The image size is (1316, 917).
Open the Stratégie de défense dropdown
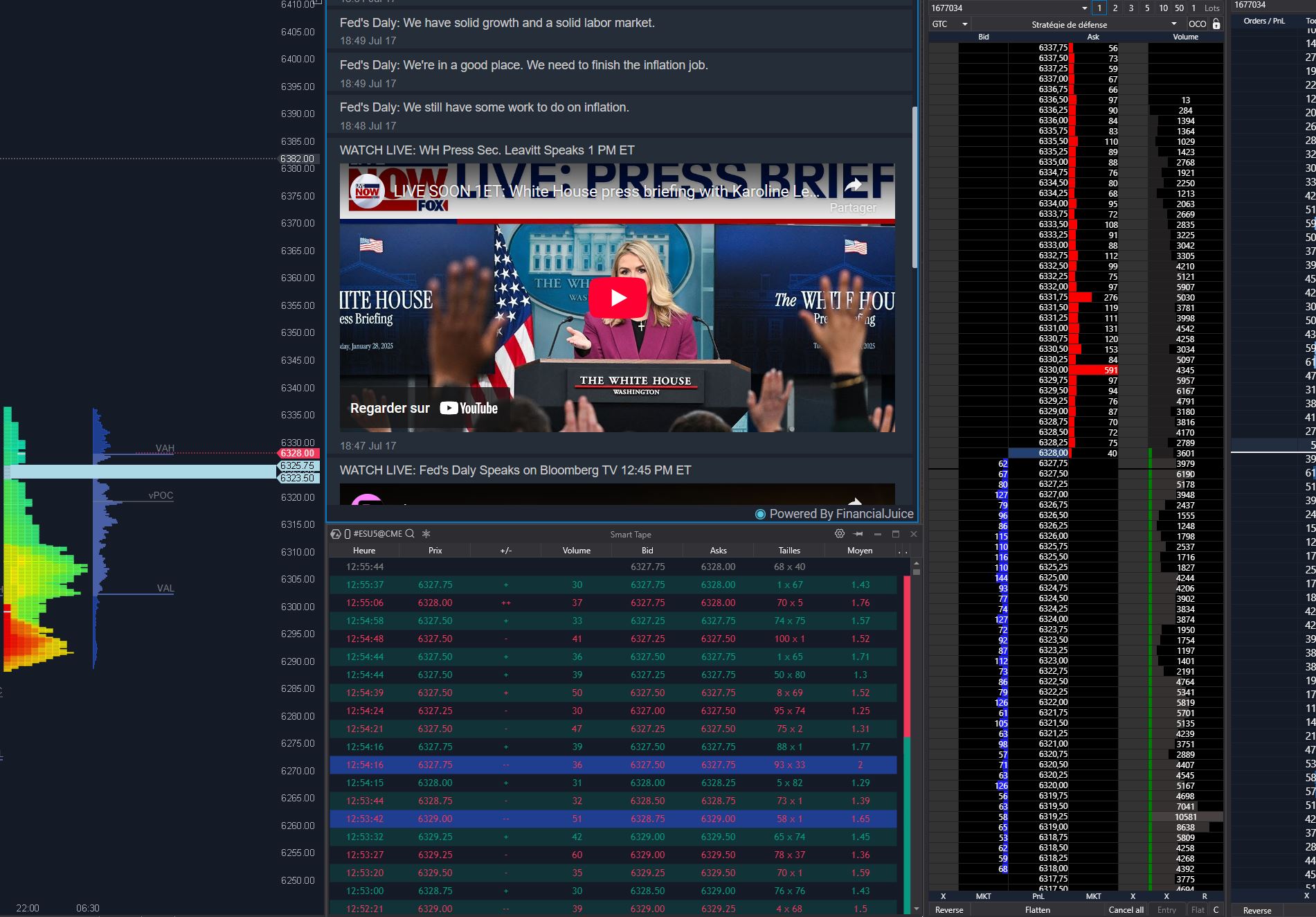(x=1078, y=24)
